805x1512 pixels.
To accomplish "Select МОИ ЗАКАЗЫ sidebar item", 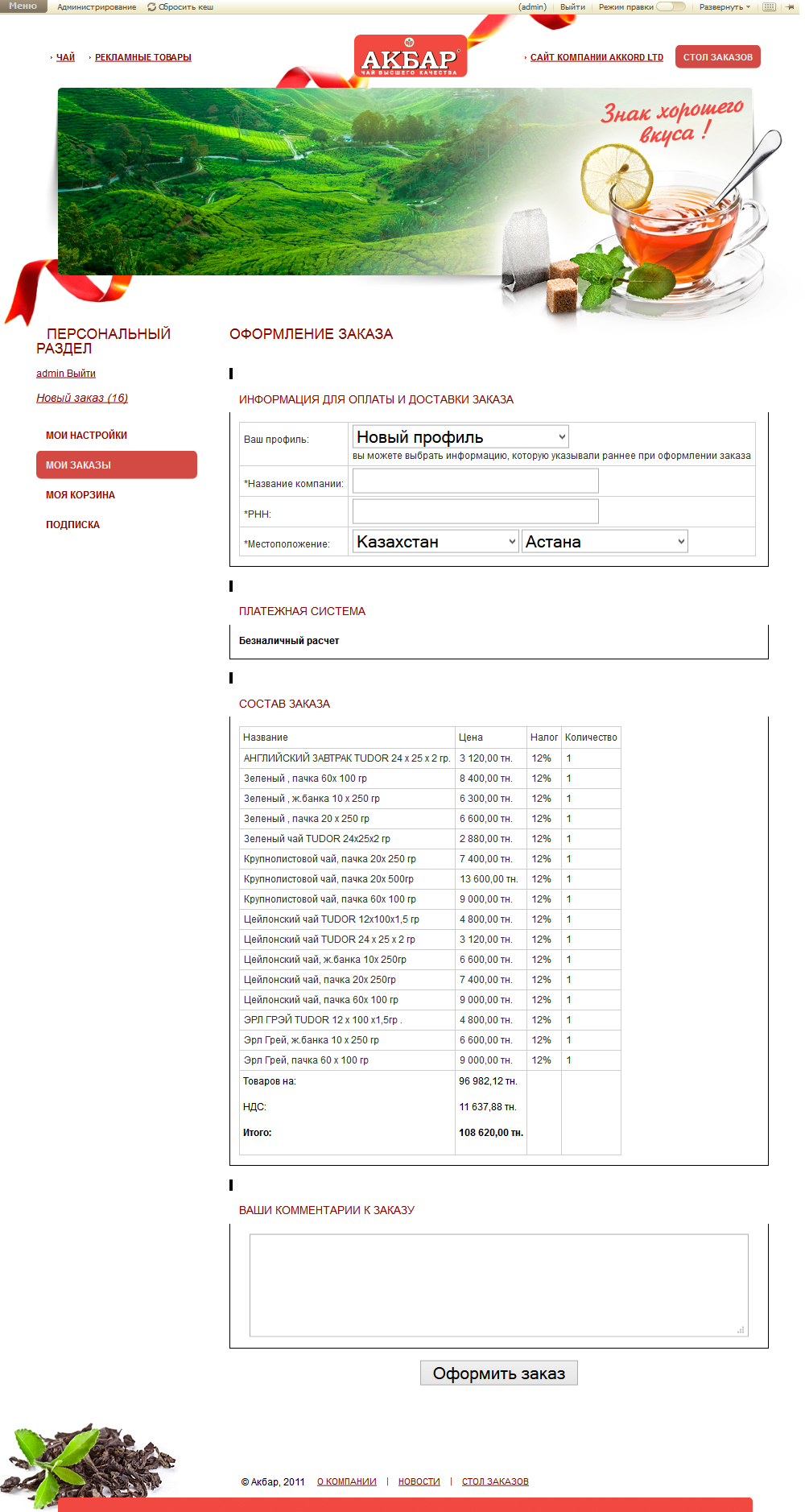I will point(117,465).
